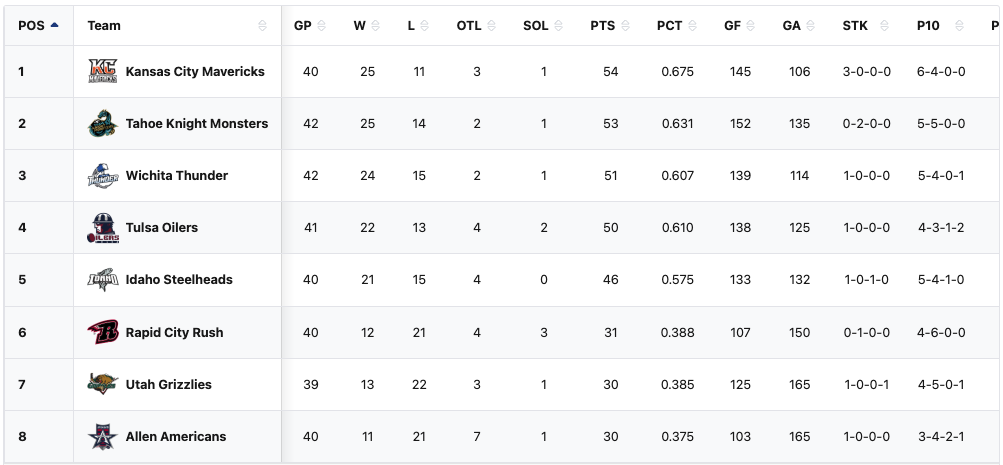The image size is (1003, 465).
Task: Select the Rapid City Rush table row
Action: pyautogui.click(x=500, y=332)
